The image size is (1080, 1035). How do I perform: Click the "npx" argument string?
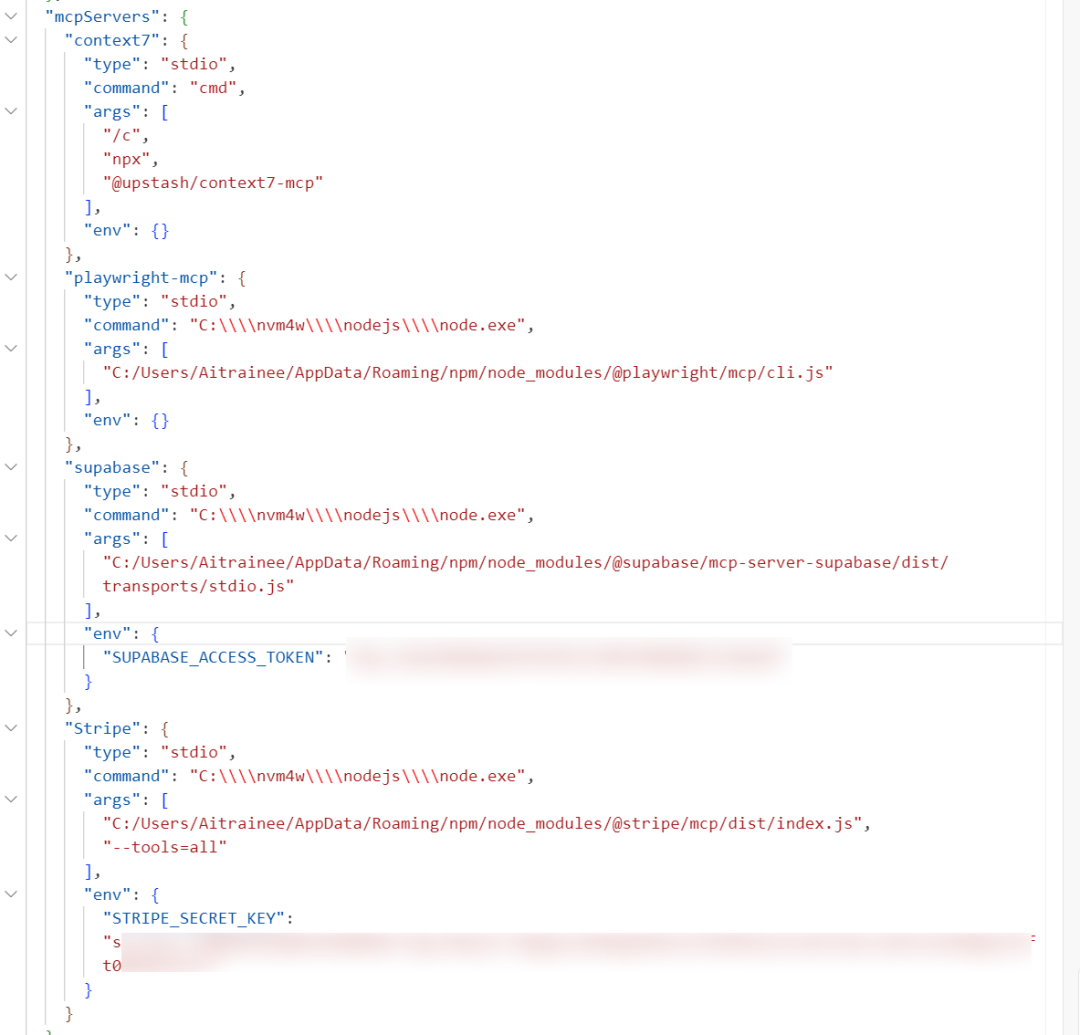126,159
